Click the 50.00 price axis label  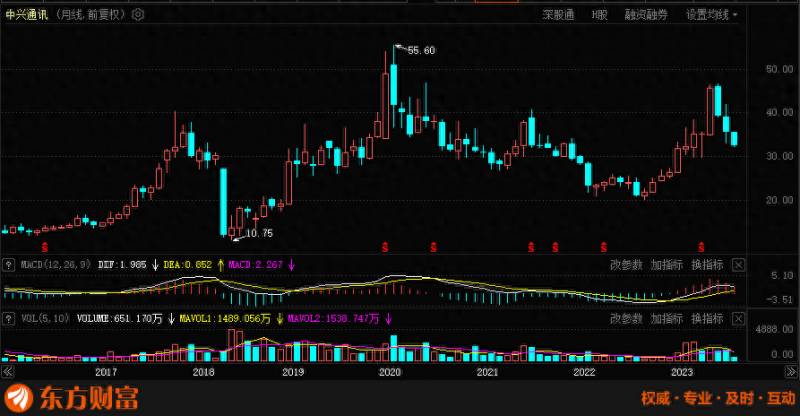point(780,69)
